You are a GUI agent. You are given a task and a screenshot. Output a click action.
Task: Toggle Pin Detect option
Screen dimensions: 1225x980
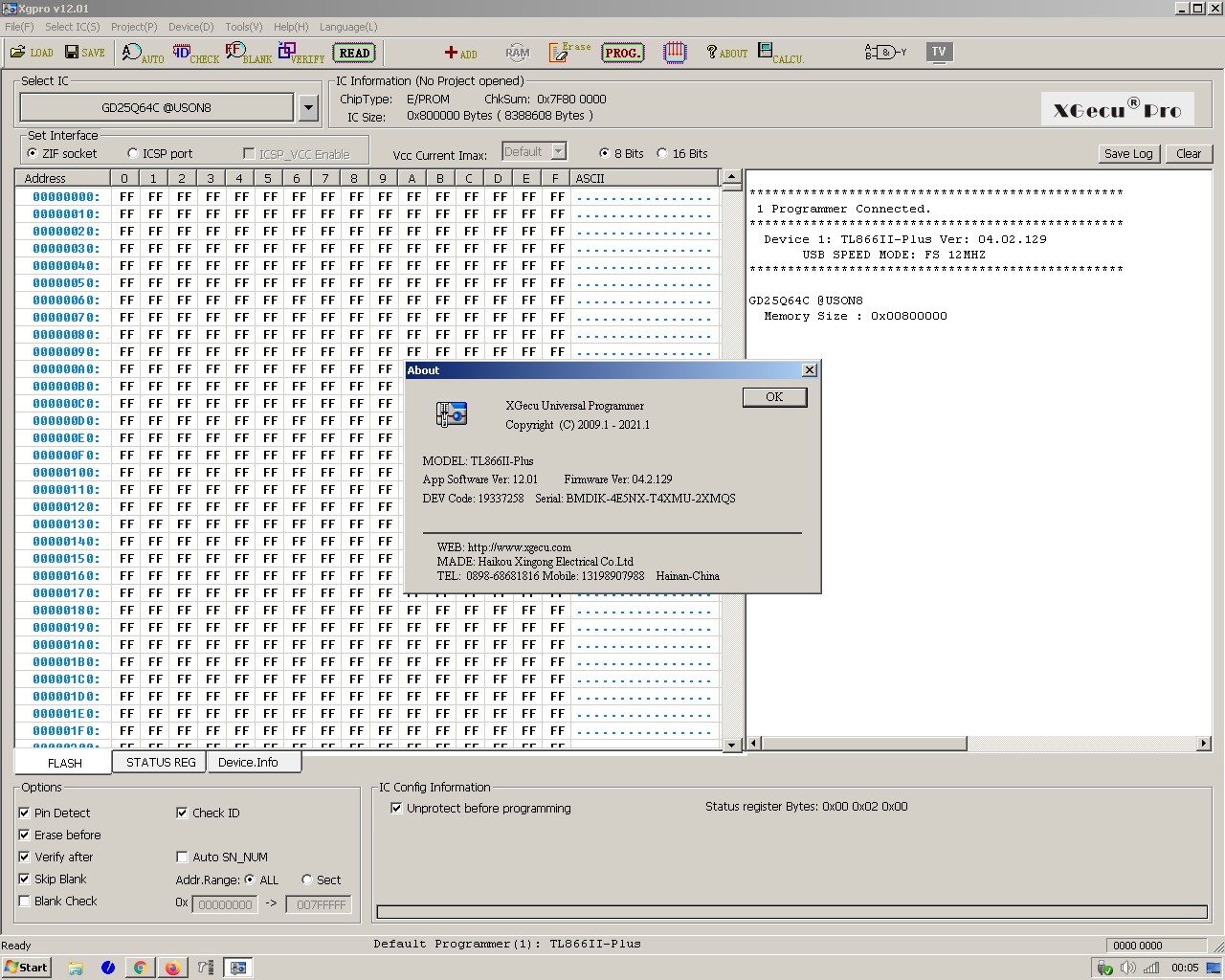[x=55, y=813]
